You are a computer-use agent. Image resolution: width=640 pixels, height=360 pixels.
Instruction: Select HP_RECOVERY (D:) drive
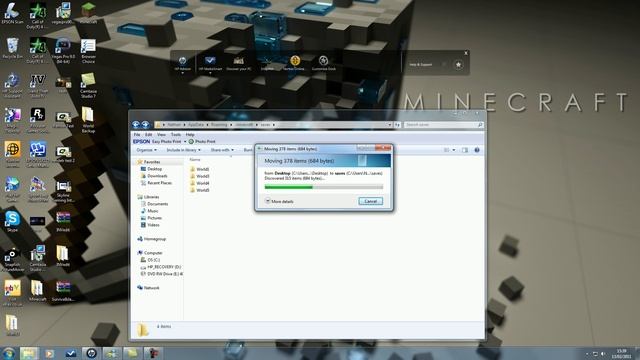164,267
